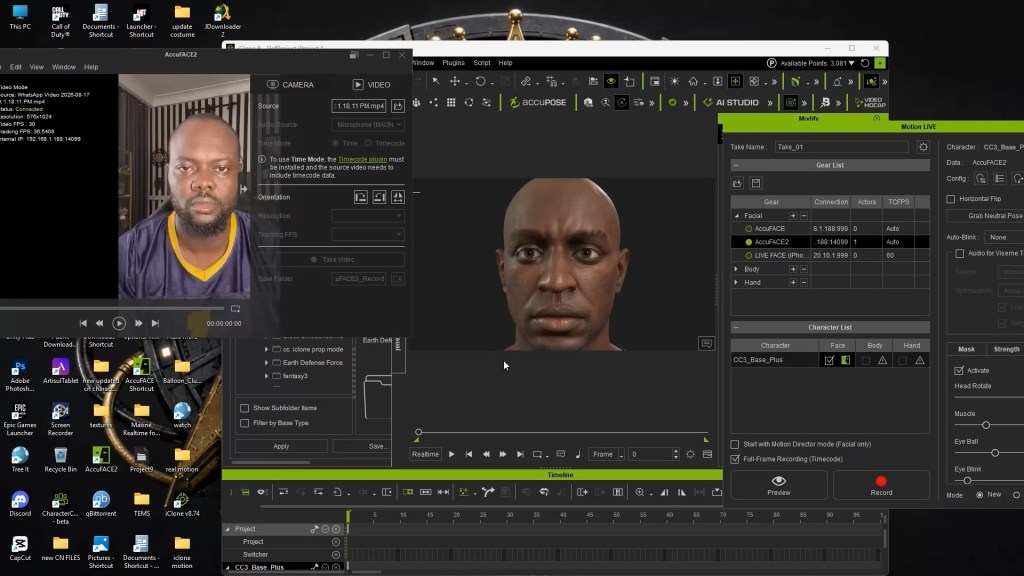Click the iClone viewport Play button
Screen dimensions: 1024x576
[x=451, y=454]
